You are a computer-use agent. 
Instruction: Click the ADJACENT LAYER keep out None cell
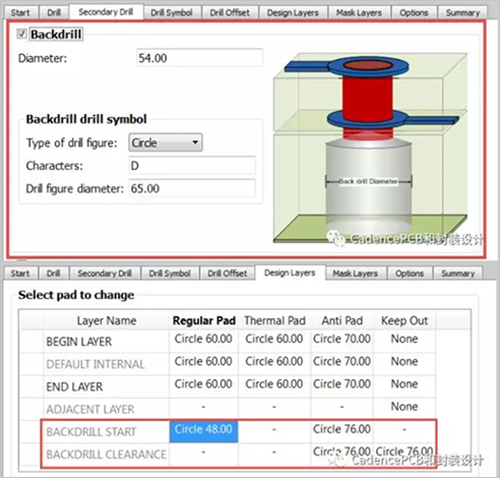tap(404, 406)
